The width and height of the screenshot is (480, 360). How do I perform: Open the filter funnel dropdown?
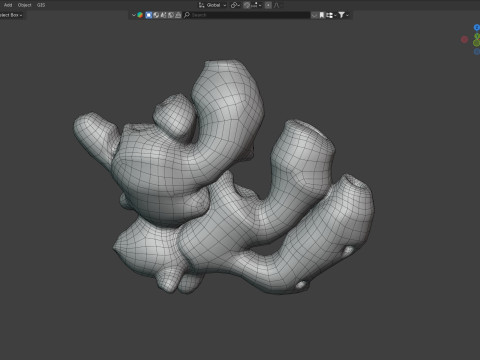(343, 15)
